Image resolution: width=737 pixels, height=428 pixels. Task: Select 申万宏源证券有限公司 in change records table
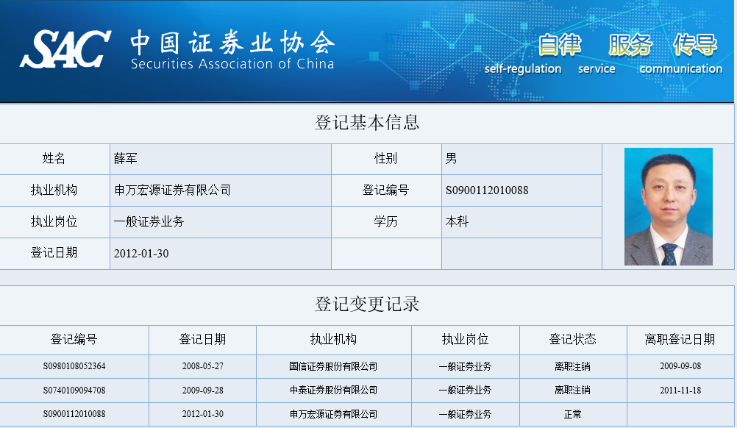point(333,414)
